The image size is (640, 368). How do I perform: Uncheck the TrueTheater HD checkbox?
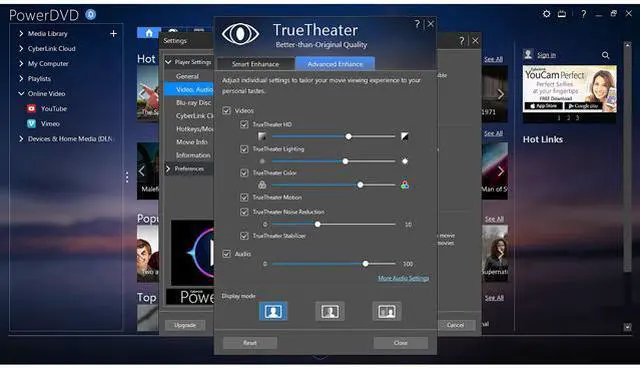244,124
